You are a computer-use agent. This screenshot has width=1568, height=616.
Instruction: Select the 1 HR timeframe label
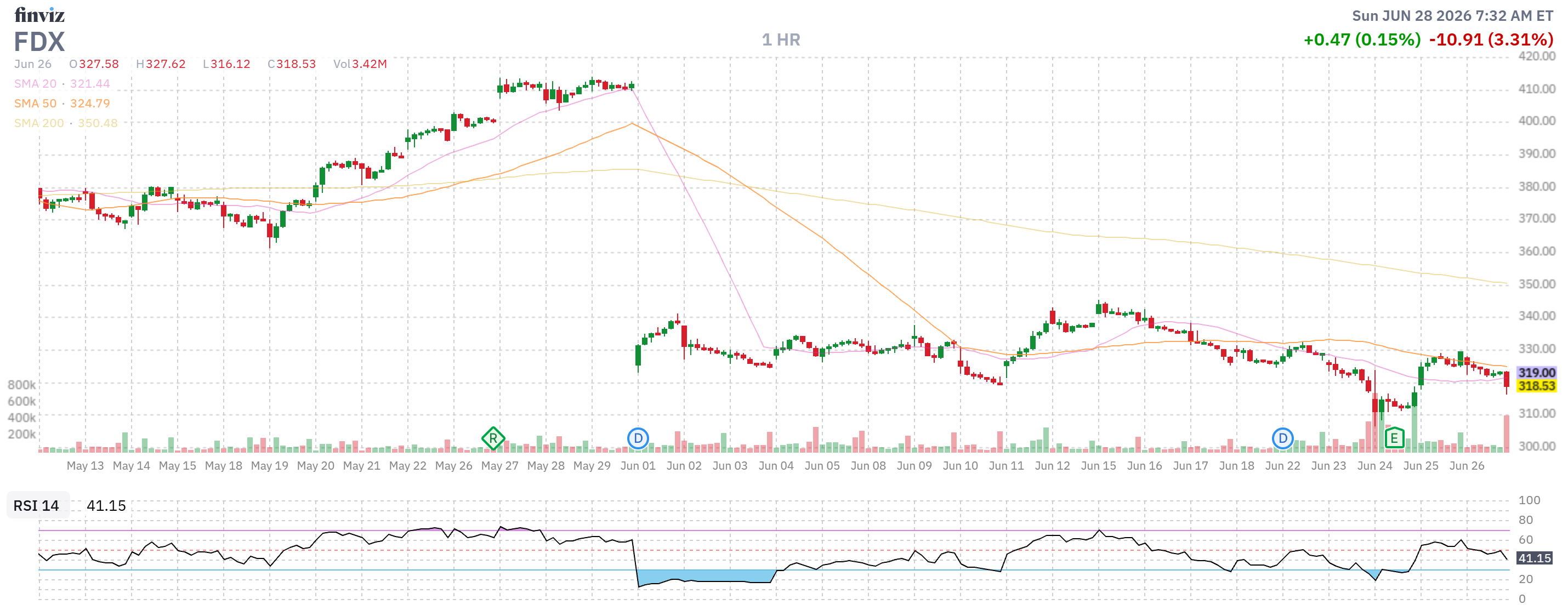pos(781,40)
